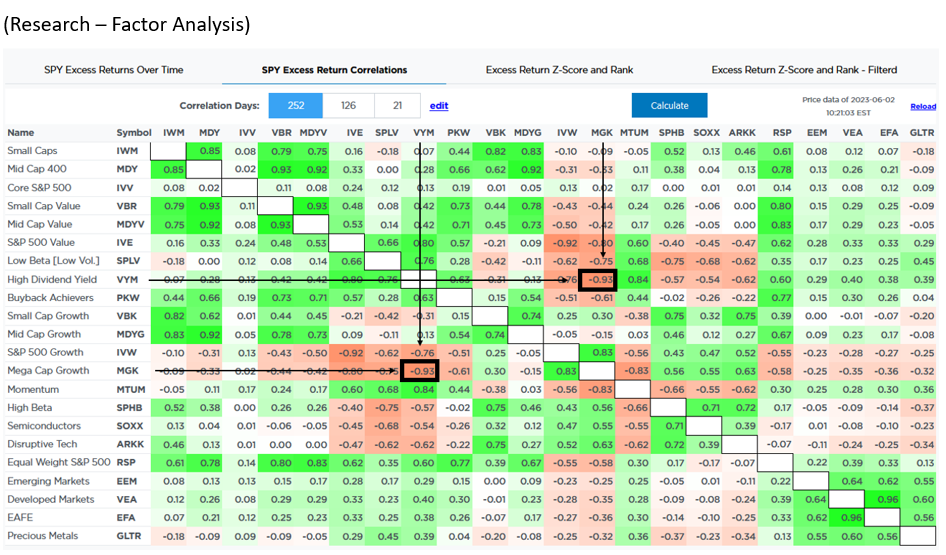Click -0.93 cell in Mega Cap Growth row

click(x=420, y=371)
